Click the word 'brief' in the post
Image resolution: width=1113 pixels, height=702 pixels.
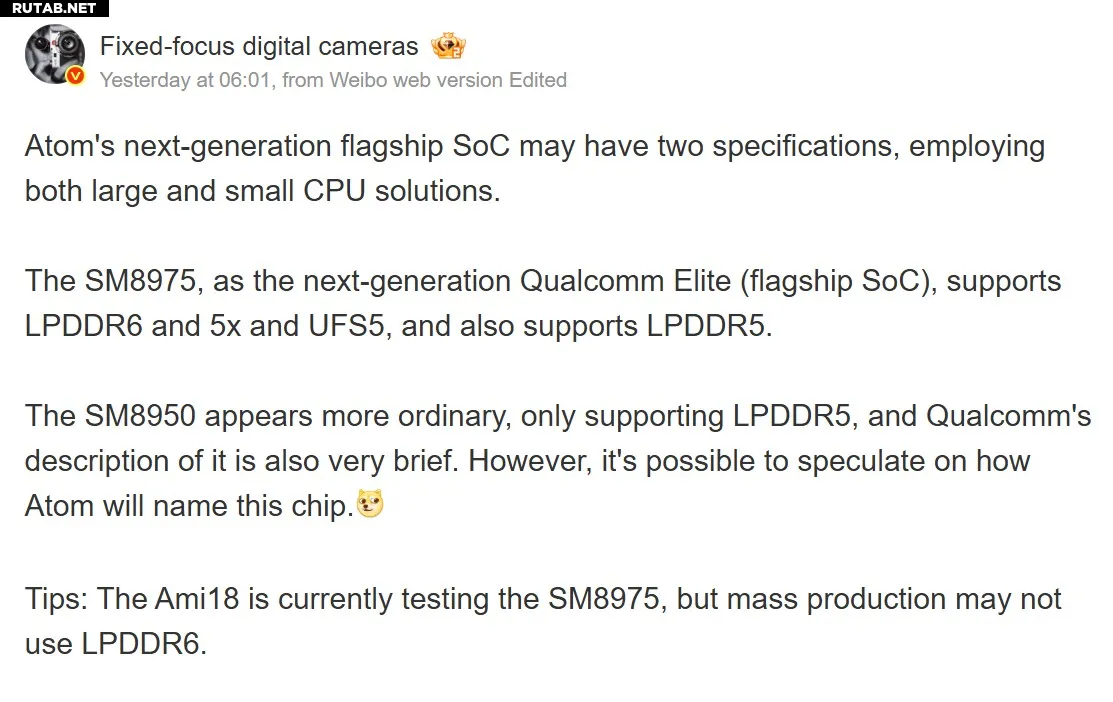click(420, 461)
